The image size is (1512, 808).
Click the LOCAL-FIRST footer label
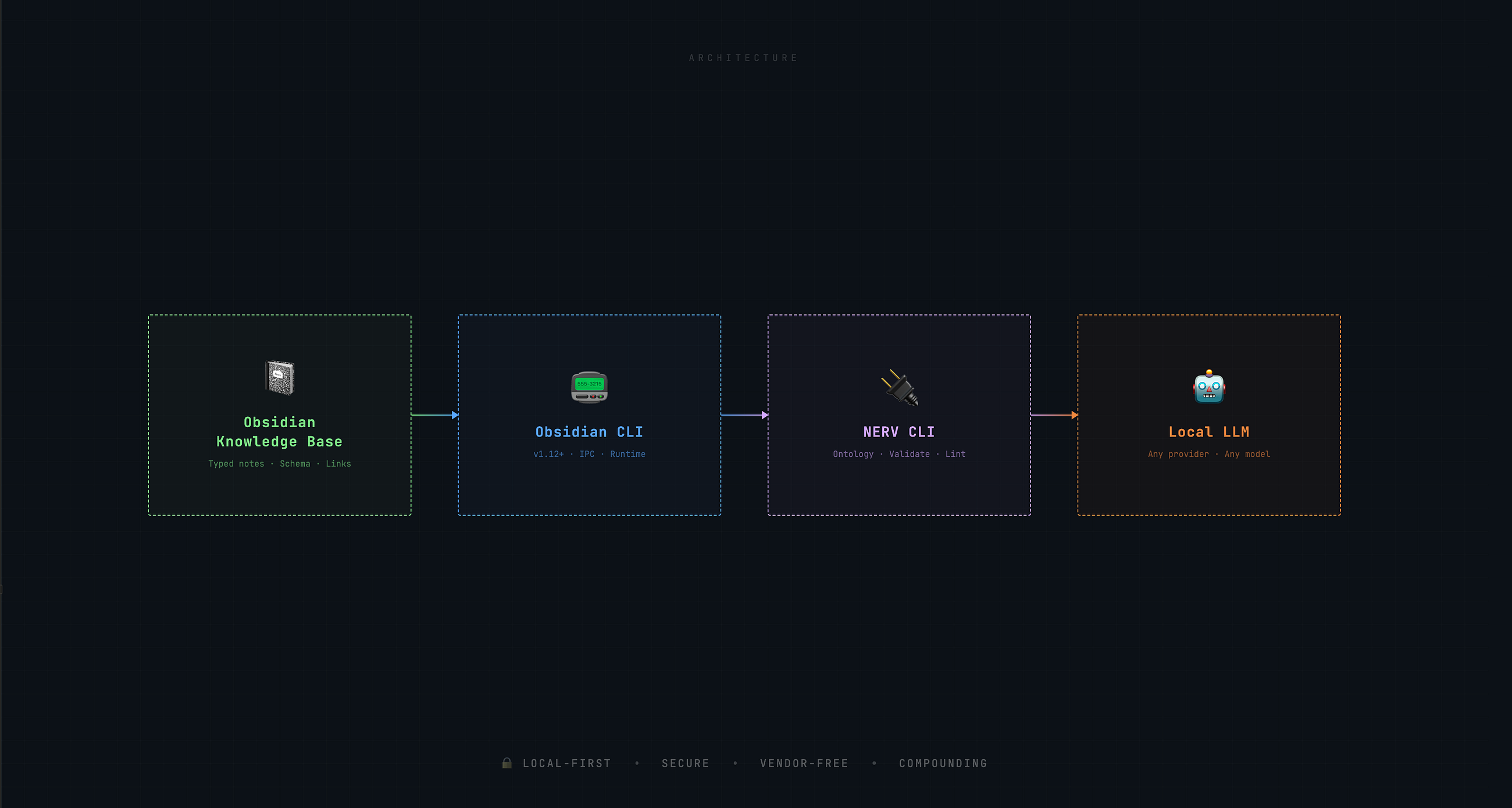[567, 763]
